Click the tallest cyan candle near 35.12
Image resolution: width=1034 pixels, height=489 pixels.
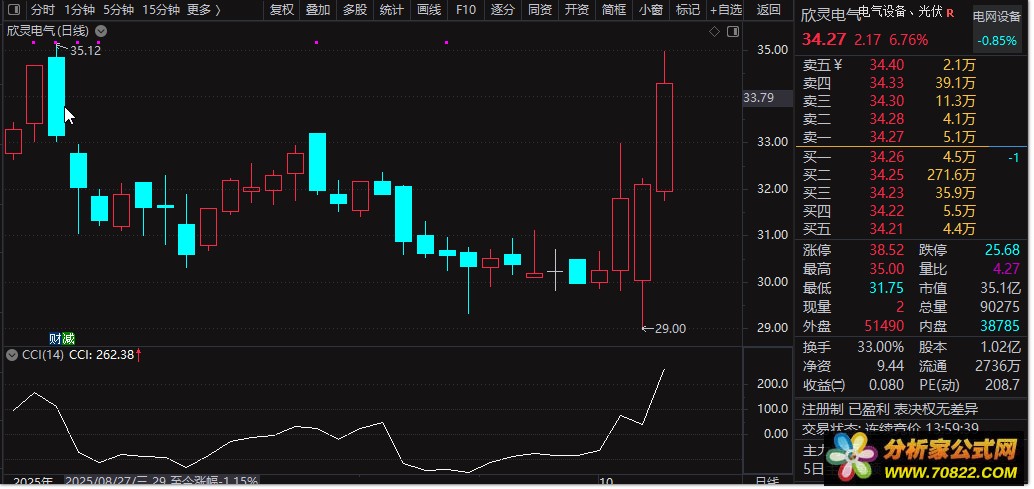(x=57, y=96)
